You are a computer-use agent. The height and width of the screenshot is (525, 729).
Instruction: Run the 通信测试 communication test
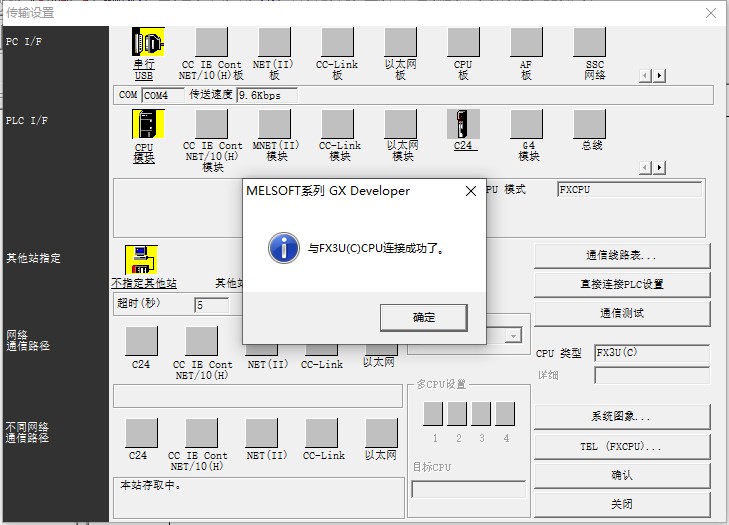pos(622,313)
